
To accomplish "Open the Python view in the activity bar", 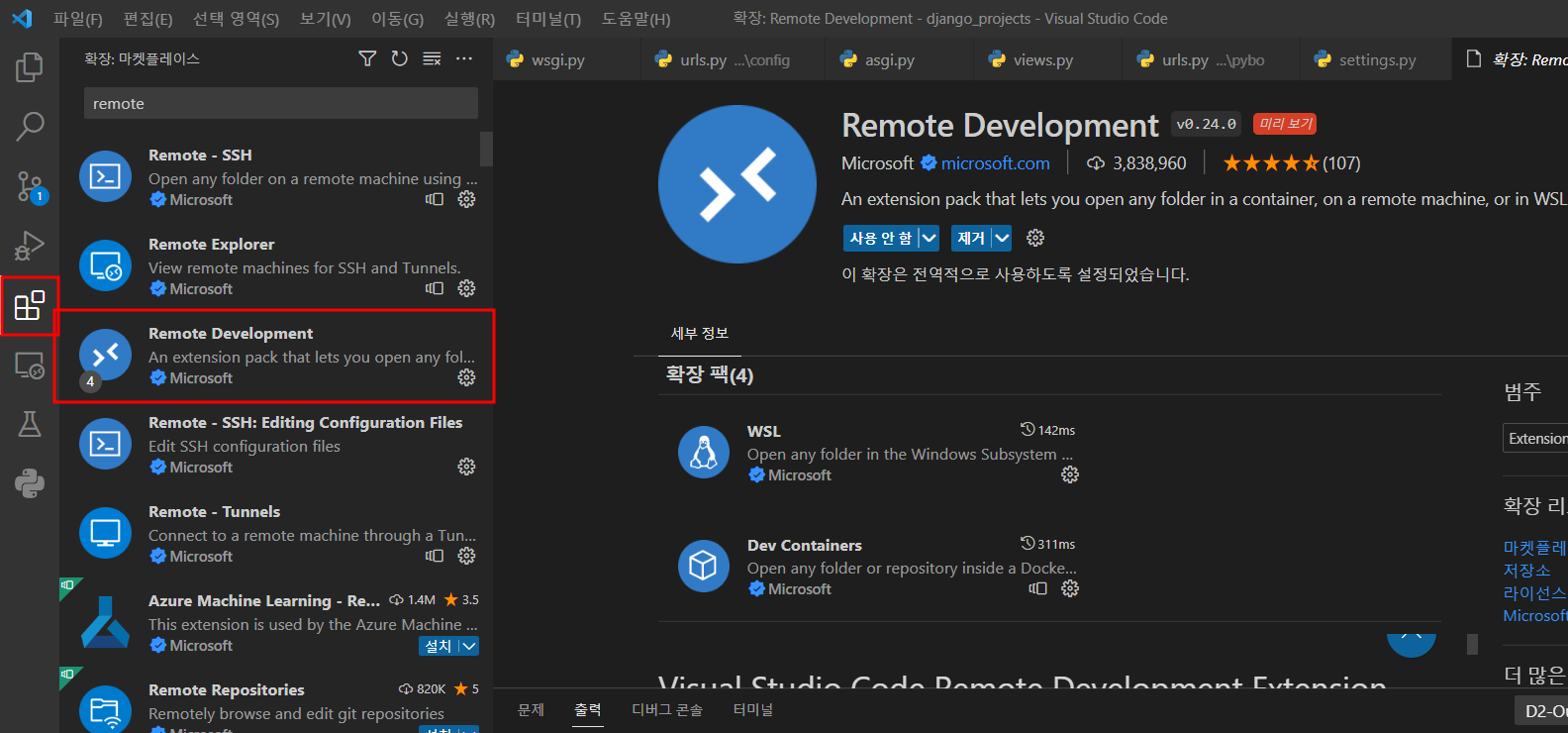I will pyautogui.click(x=30, y=483).
